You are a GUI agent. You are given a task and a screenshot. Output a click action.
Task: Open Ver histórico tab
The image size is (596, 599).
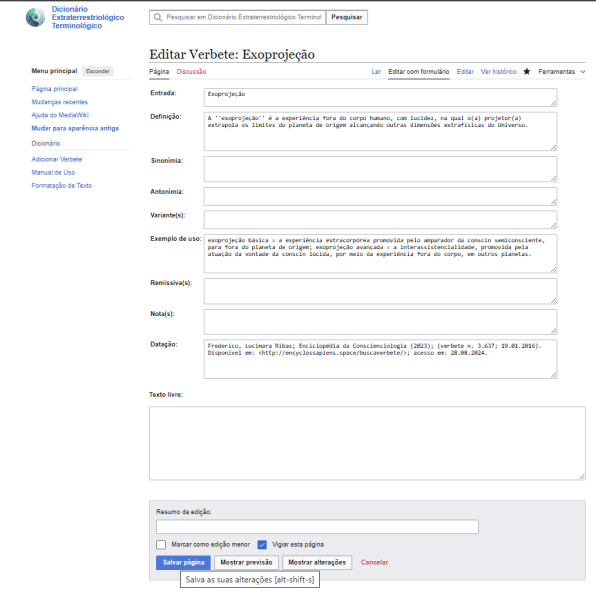[x=499, y=71]
